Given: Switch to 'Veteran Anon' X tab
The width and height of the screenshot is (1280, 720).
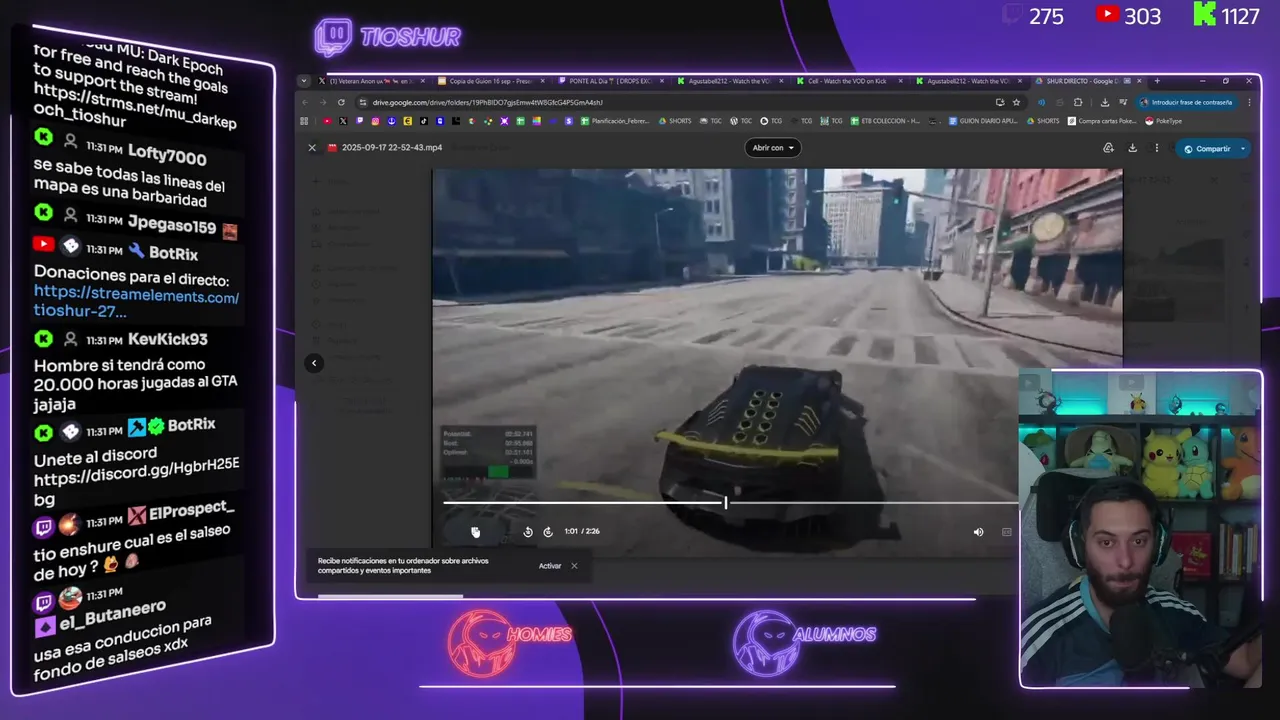Looking at the screenshot, I should point(370,81).
